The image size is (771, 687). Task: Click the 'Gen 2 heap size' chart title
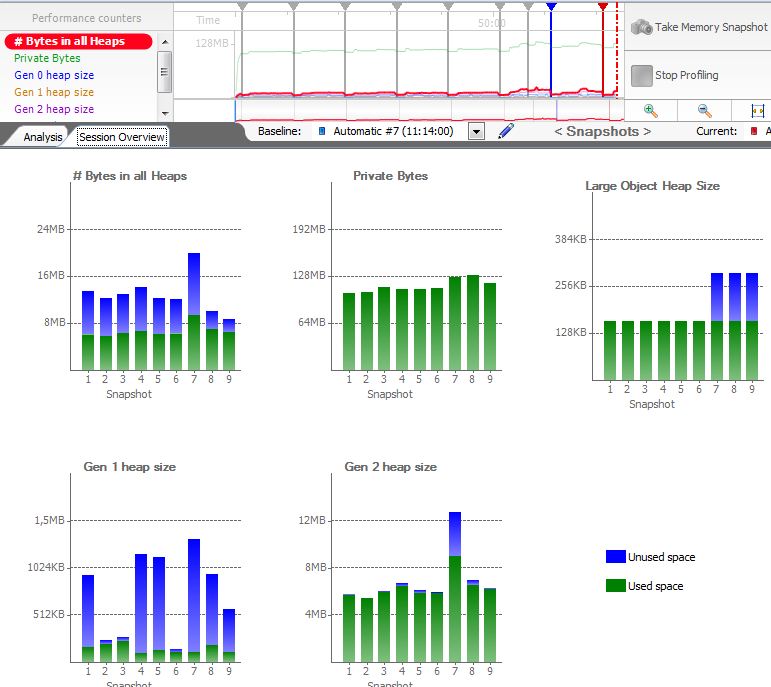point(390,467)
